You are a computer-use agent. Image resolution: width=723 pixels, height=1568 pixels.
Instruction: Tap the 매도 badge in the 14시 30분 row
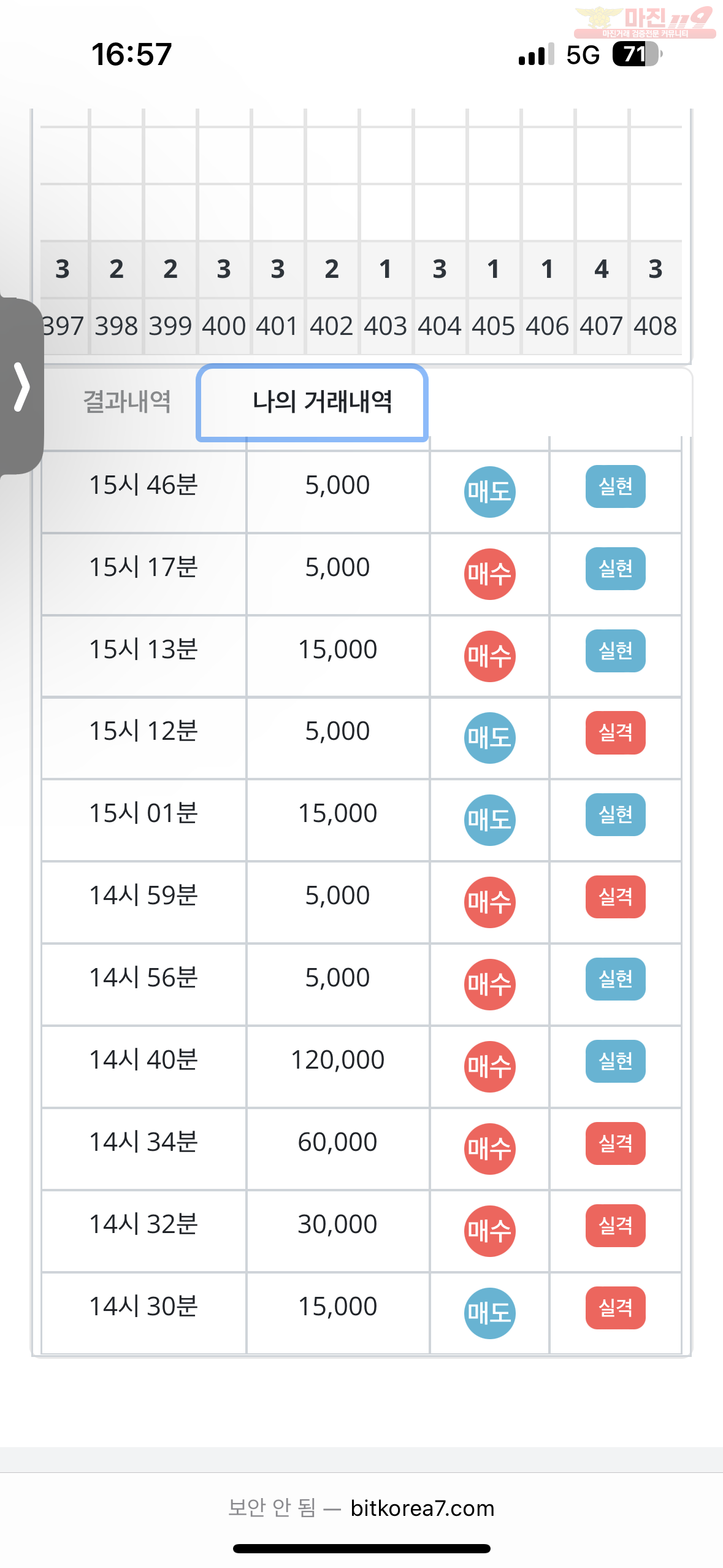[x=489, y=1313]
